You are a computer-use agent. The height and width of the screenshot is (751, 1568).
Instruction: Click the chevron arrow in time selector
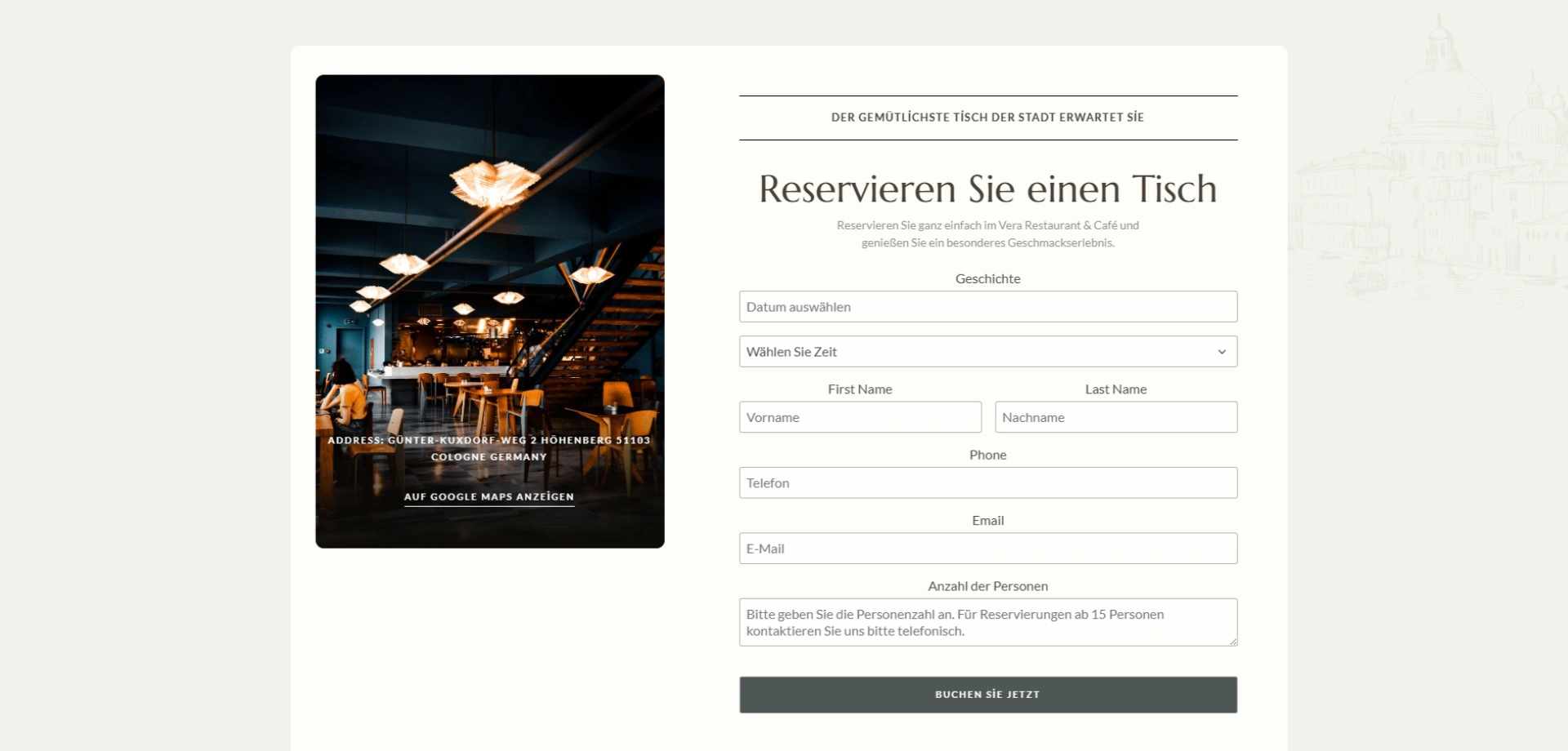(1222, 352)
